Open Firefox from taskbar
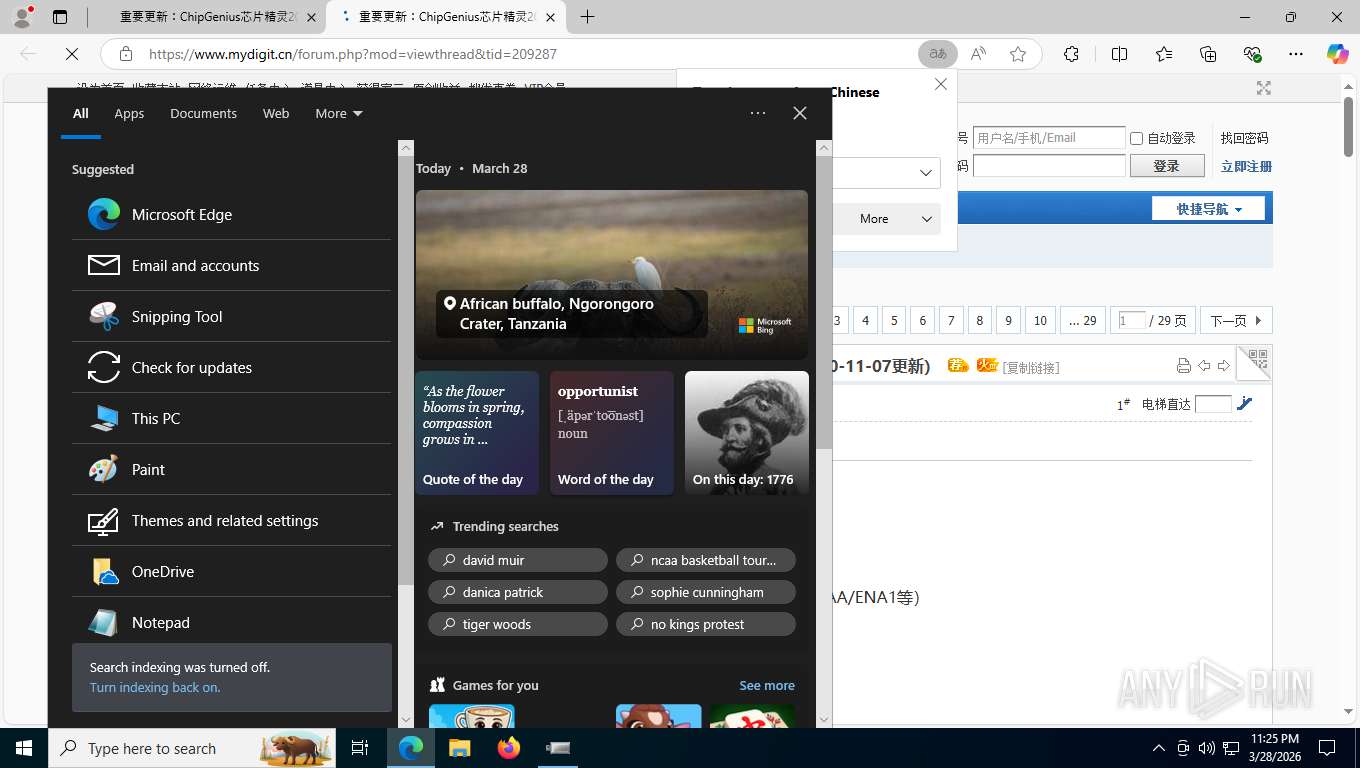The width and height of the screenshot is (1360, 768). 509,748
